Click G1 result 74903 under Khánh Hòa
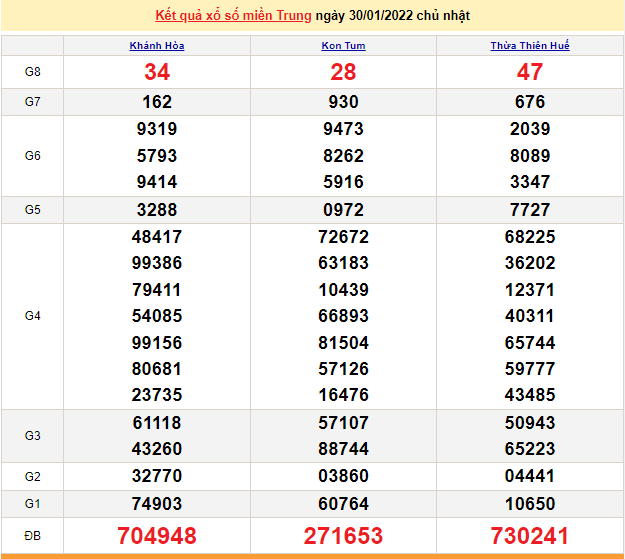 [157, 504]
